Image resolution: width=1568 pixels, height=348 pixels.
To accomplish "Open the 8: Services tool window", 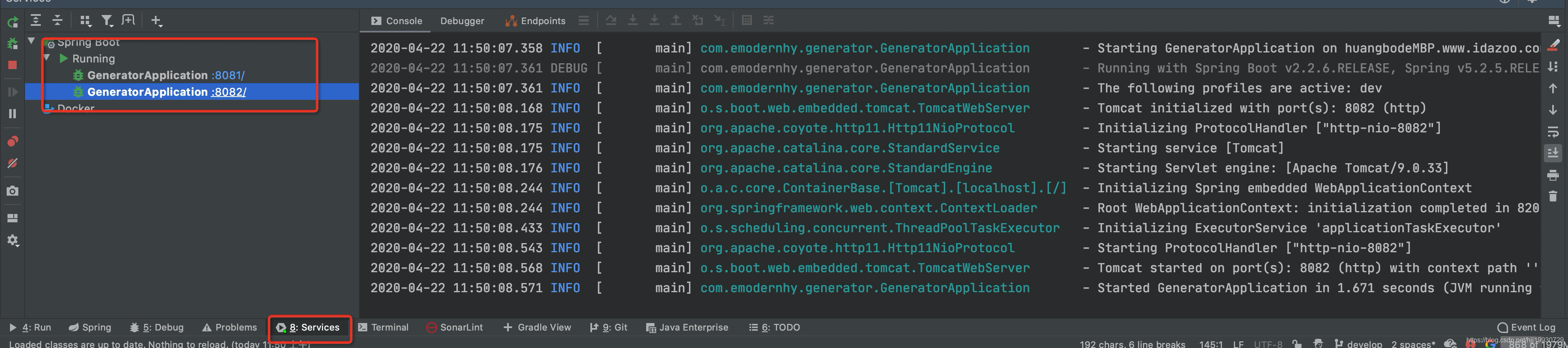I will pos(308,327).
